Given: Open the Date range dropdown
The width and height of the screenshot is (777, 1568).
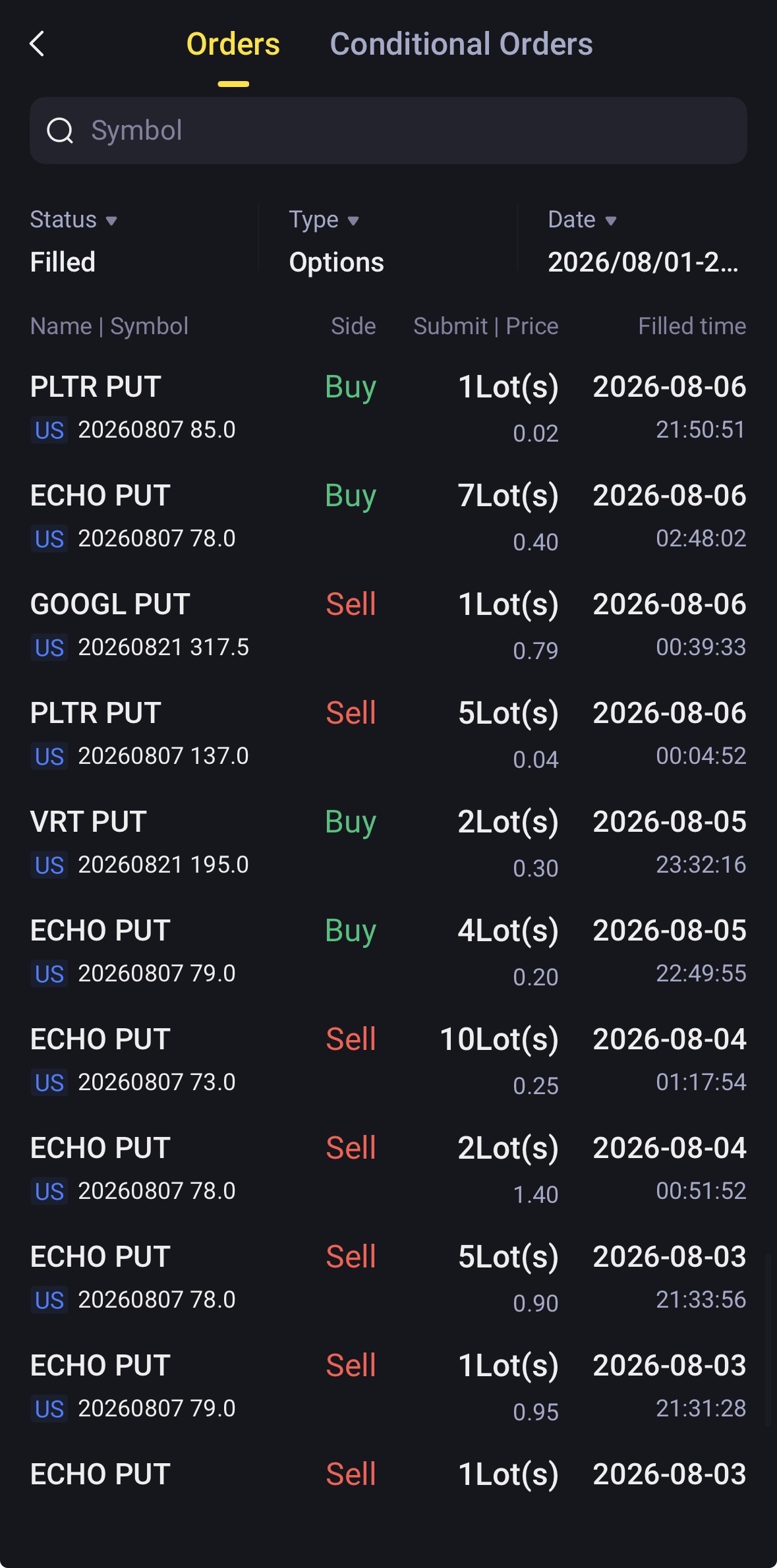Looking at the screenshot, I should point(611,221).
